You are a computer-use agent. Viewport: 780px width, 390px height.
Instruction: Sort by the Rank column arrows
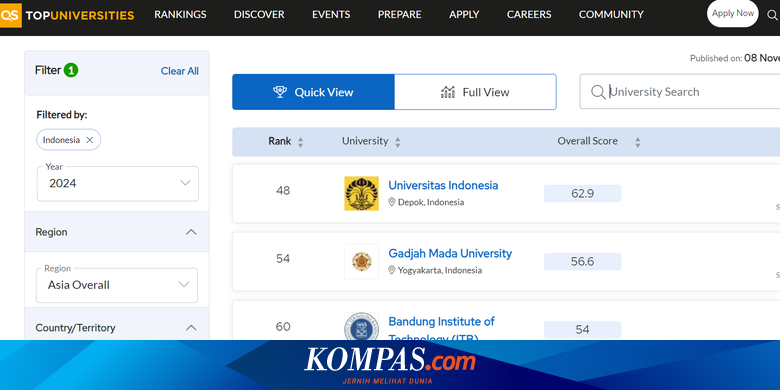[x=300, y=142]
